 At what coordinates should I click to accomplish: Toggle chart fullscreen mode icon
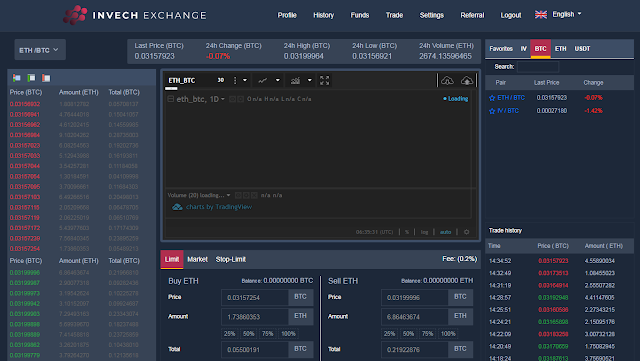pyautogui.click(x=324, y=80)
